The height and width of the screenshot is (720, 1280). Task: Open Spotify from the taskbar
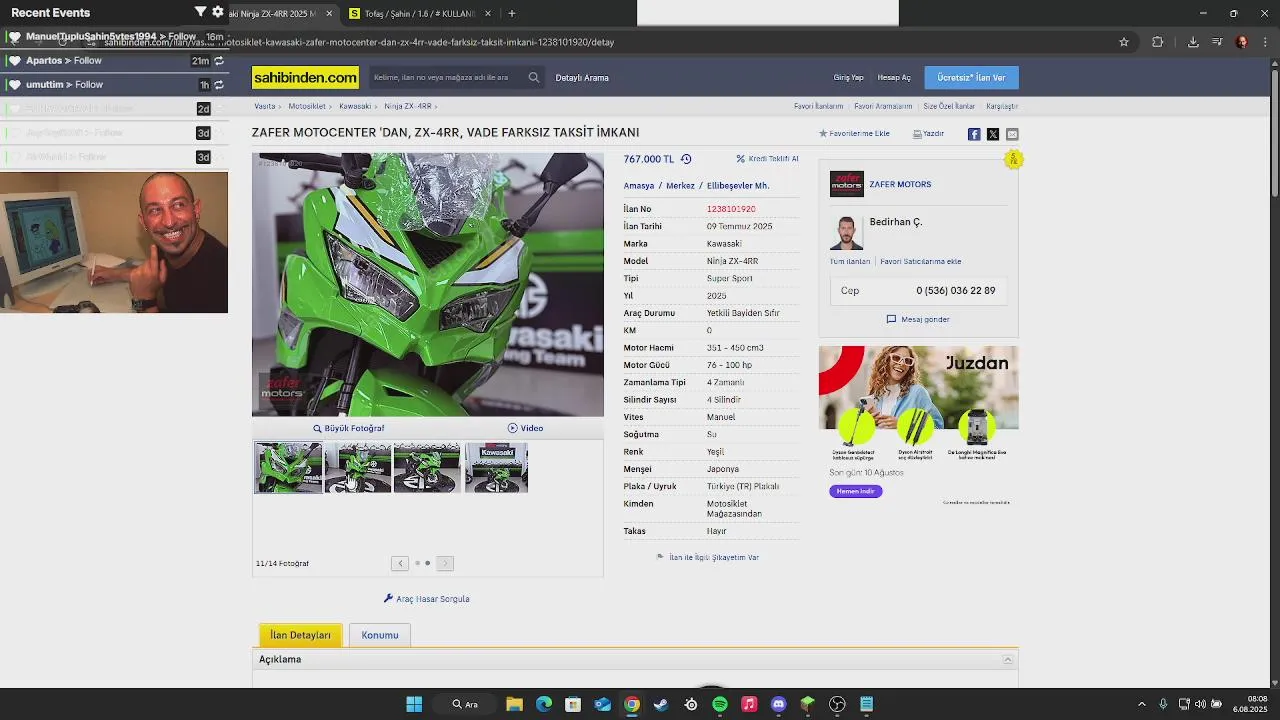[720, 704]
